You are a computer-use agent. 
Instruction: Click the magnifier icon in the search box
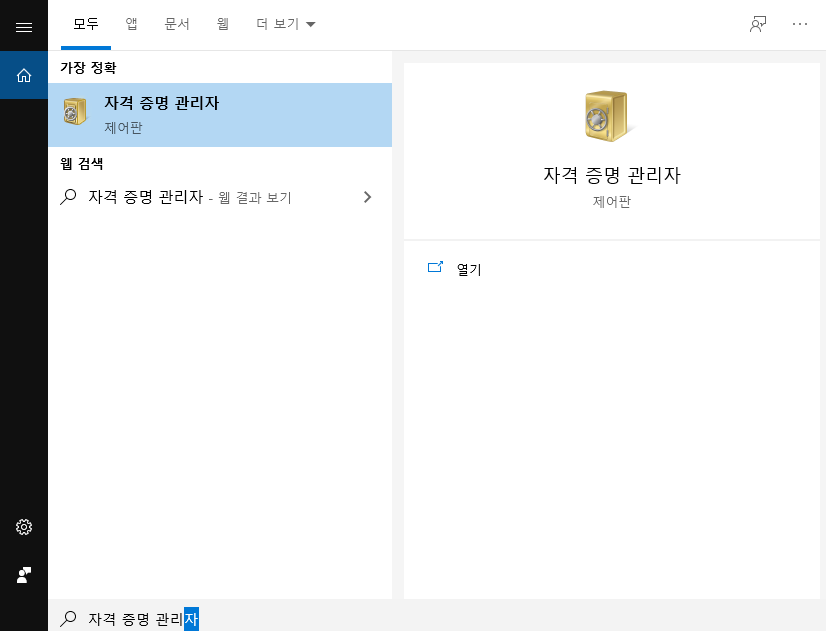pos(68,618)
